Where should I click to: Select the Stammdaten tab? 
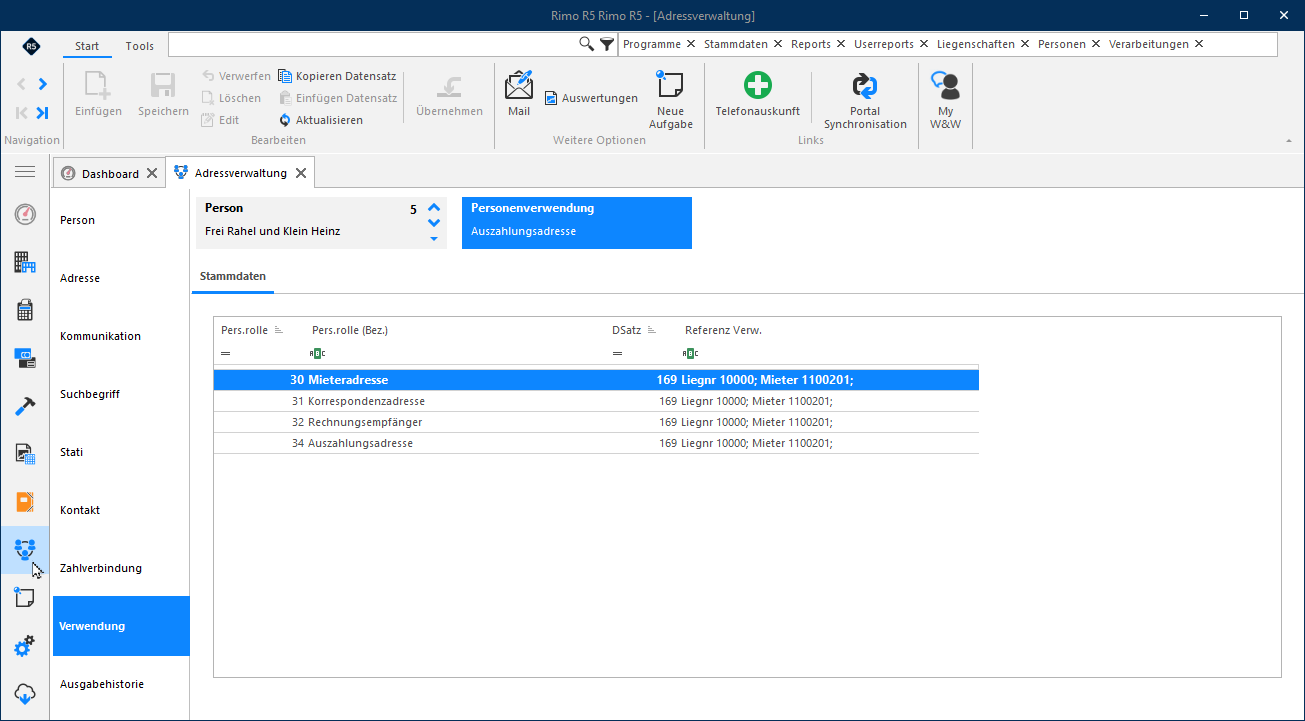tap(233, 276)
